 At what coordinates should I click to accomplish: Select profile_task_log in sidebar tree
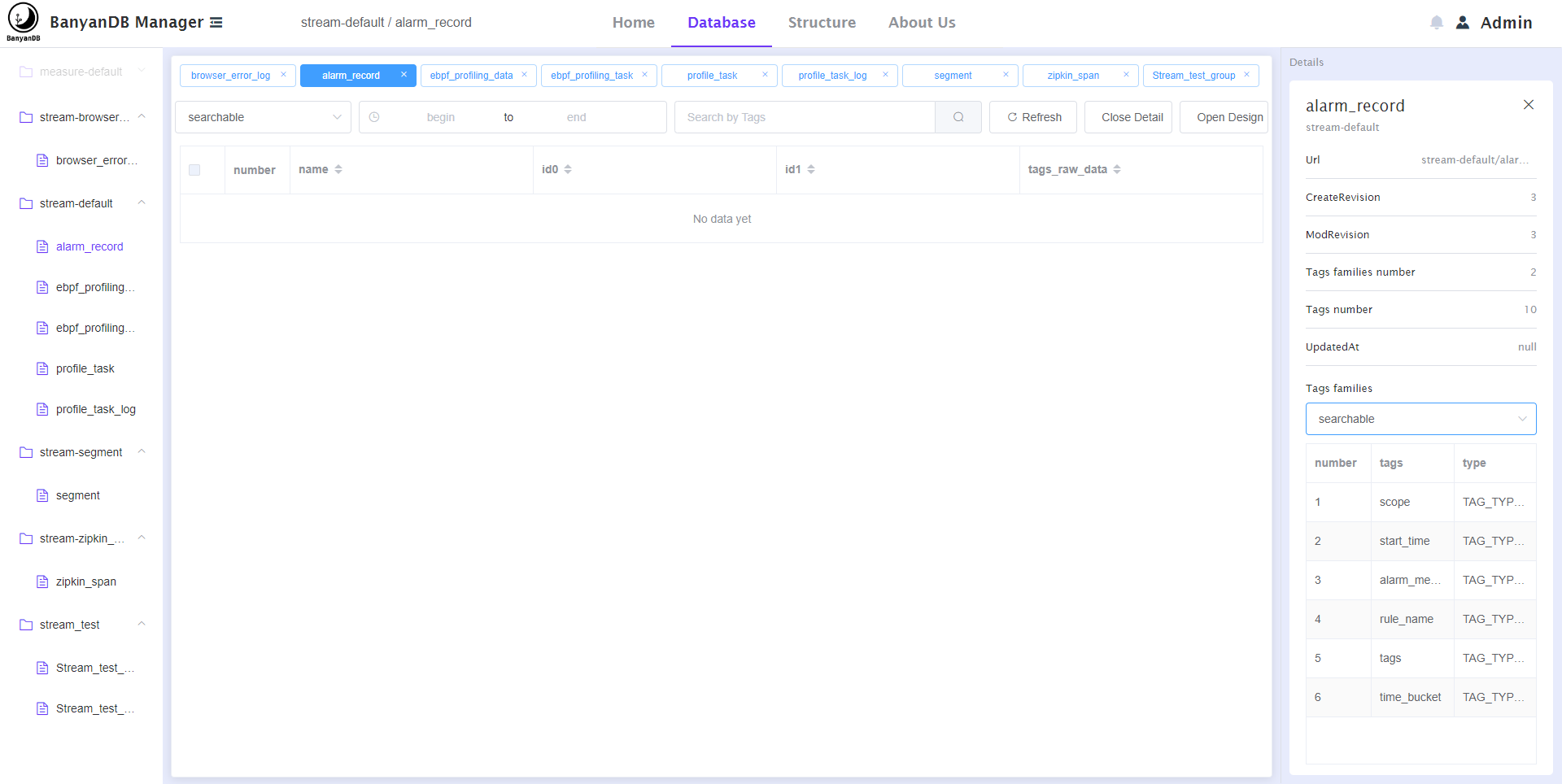[96, 409]
